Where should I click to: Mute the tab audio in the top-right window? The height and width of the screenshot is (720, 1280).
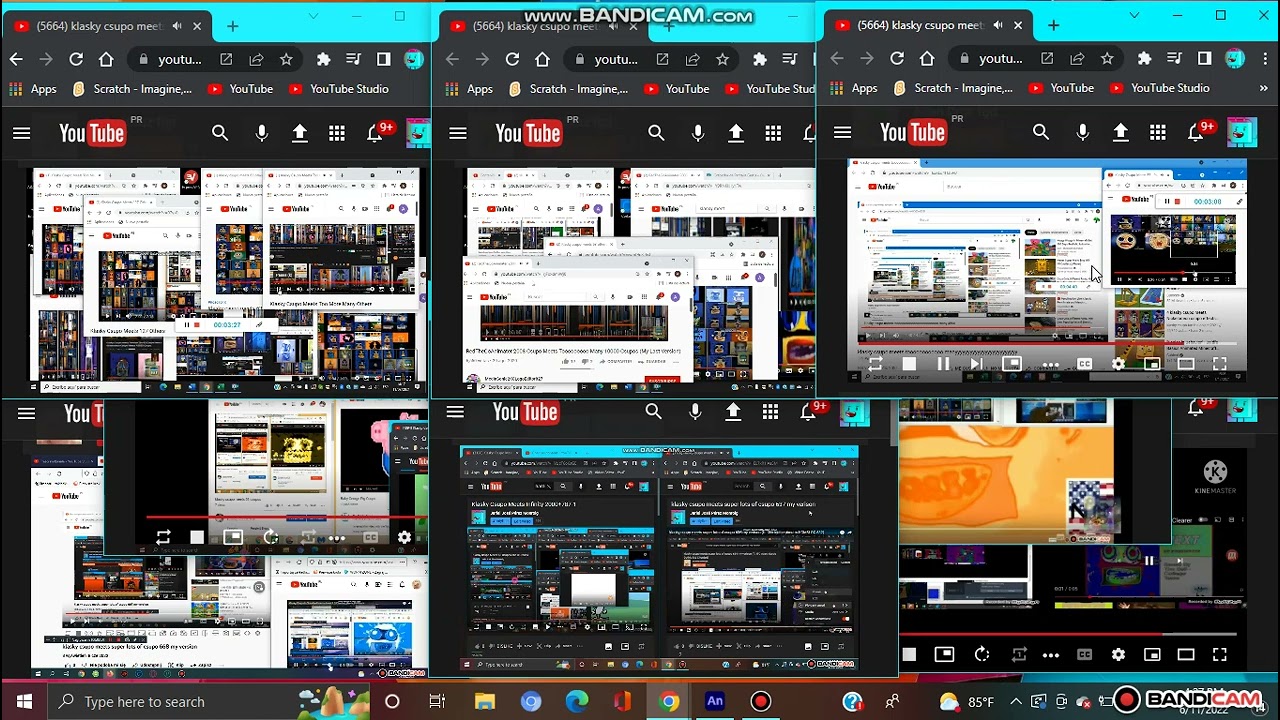998,25
